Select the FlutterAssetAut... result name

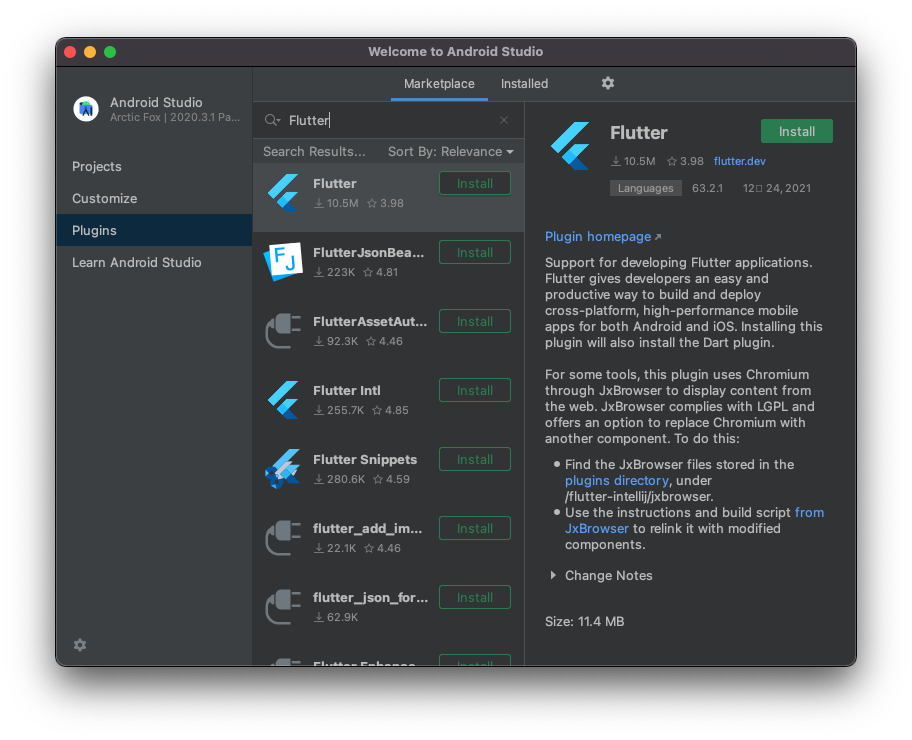[370, 322]
